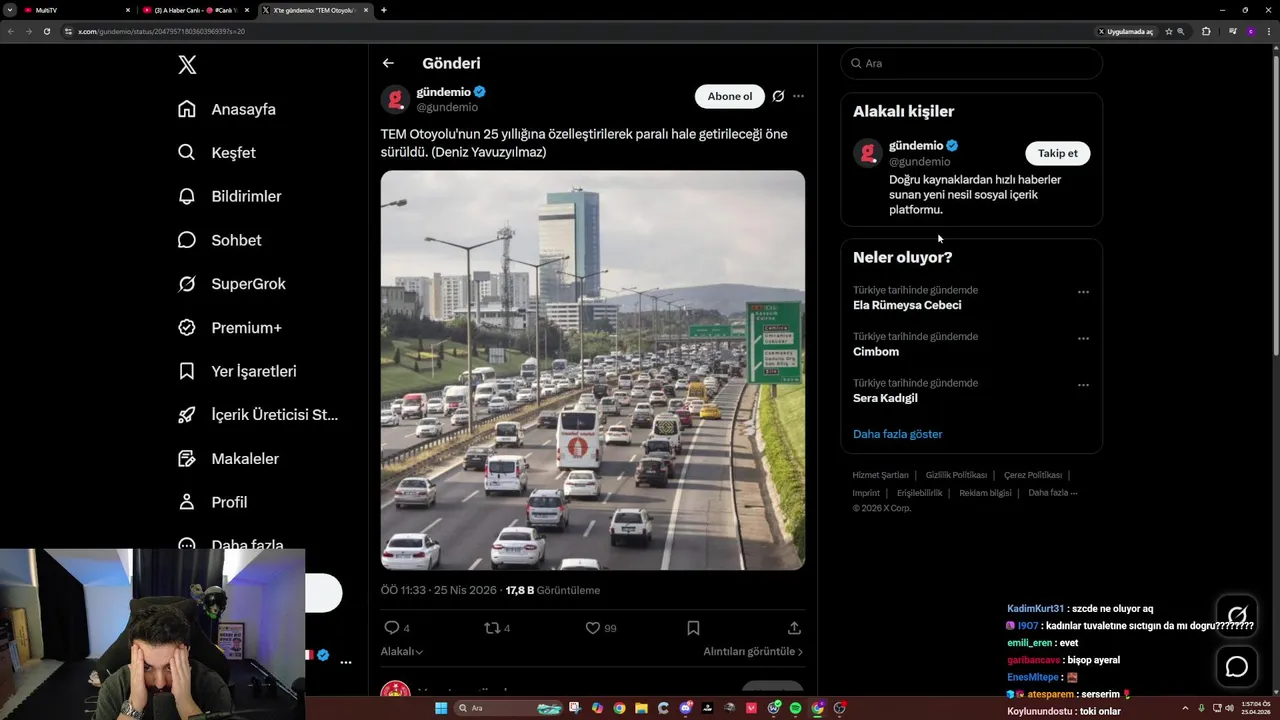This screenshot has width=1280, height=720.
Task: Click the floating Grok button
Action: click(x=1237, y=615)
